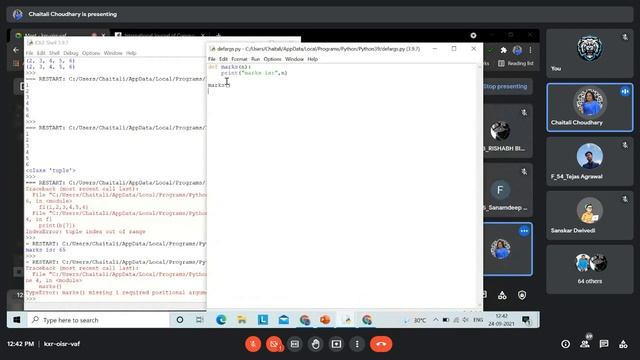Open the notification center icon
The height and width of the screenshot is (360, 640).
click(x=526, y=320)
